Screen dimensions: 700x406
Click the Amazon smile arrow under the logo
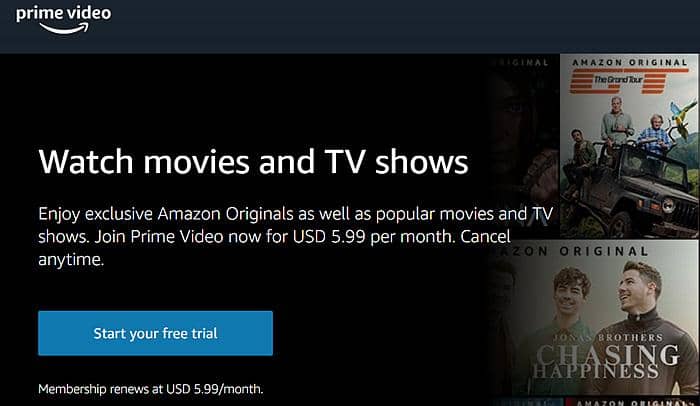coord(65,29)
